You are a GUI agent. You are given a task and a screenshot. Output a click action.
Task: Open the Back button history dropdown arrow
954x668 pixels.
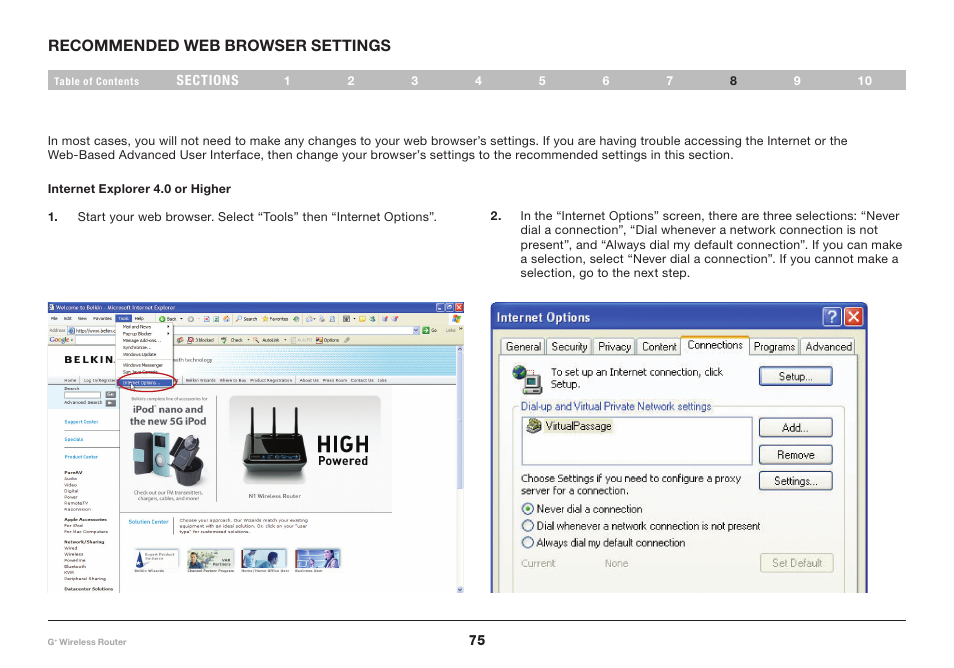pyautogui.click(x=181, y=319)
